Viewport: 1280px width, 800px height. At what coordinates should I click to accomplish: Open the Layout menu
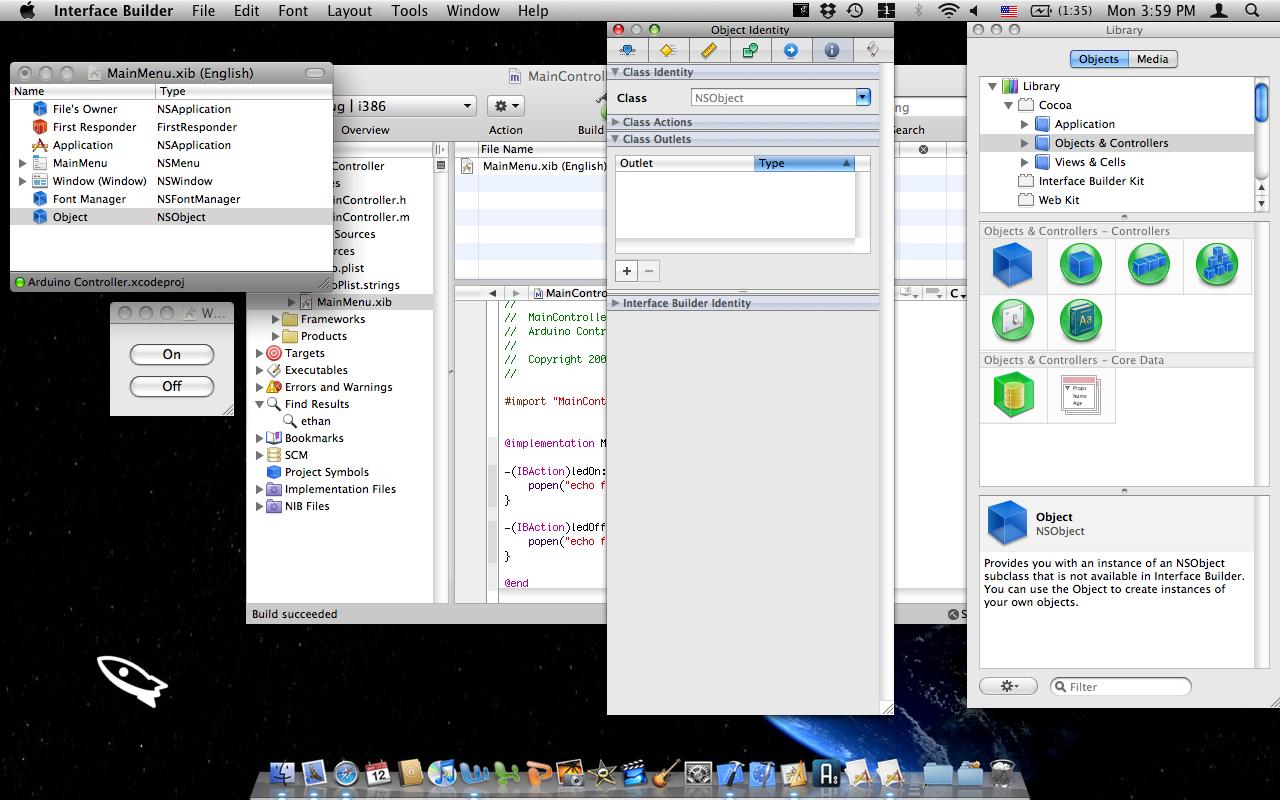(x=350, y=11)
